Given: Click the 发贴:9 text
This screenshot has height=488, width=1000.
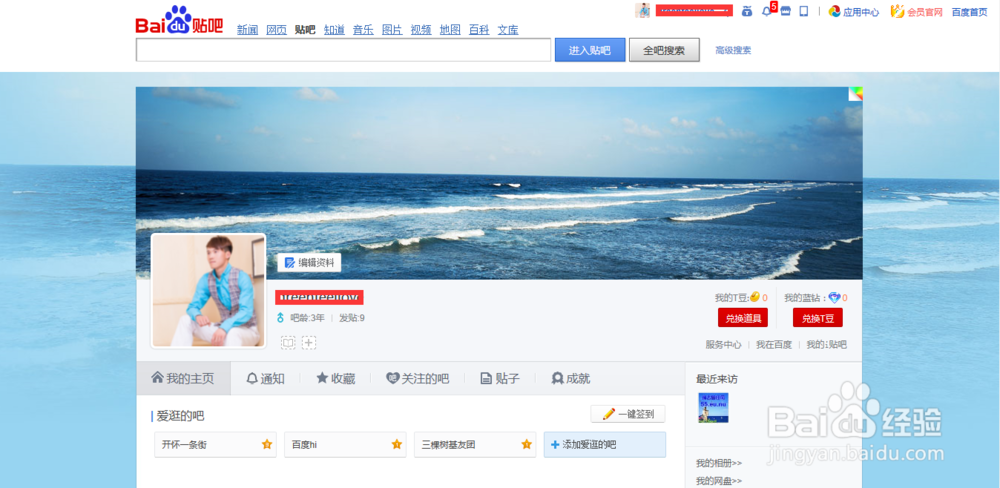Looking at the screenshot, I should tap(352, 318).
